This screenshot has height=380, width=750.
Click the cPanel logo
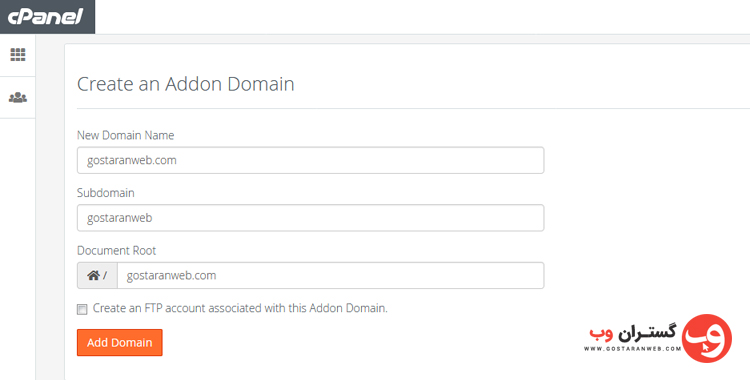point(46,17)
